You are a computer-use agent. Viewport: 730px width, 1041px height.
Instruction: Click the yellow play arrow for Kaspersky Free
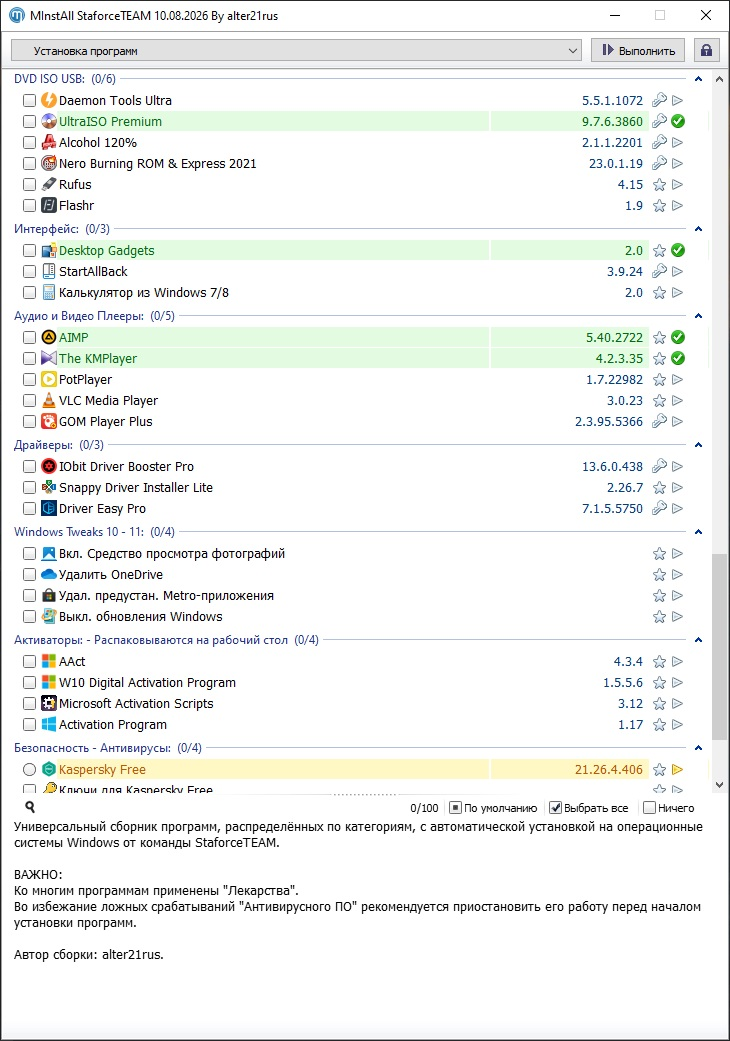(x=678, y=769)
